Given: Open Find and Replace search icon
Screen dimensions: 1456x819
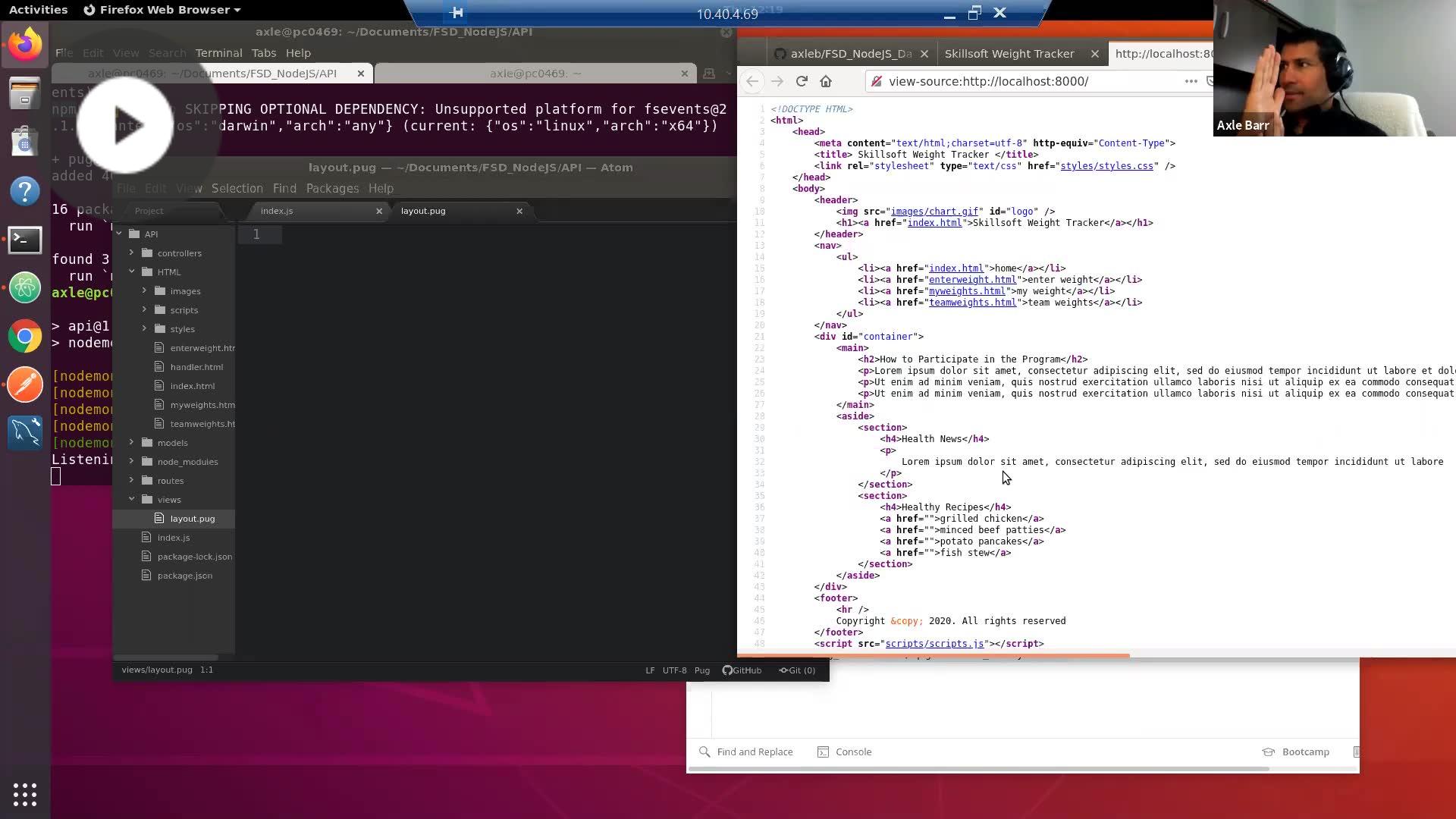Looking at the screenshot, I should point(704,752).
